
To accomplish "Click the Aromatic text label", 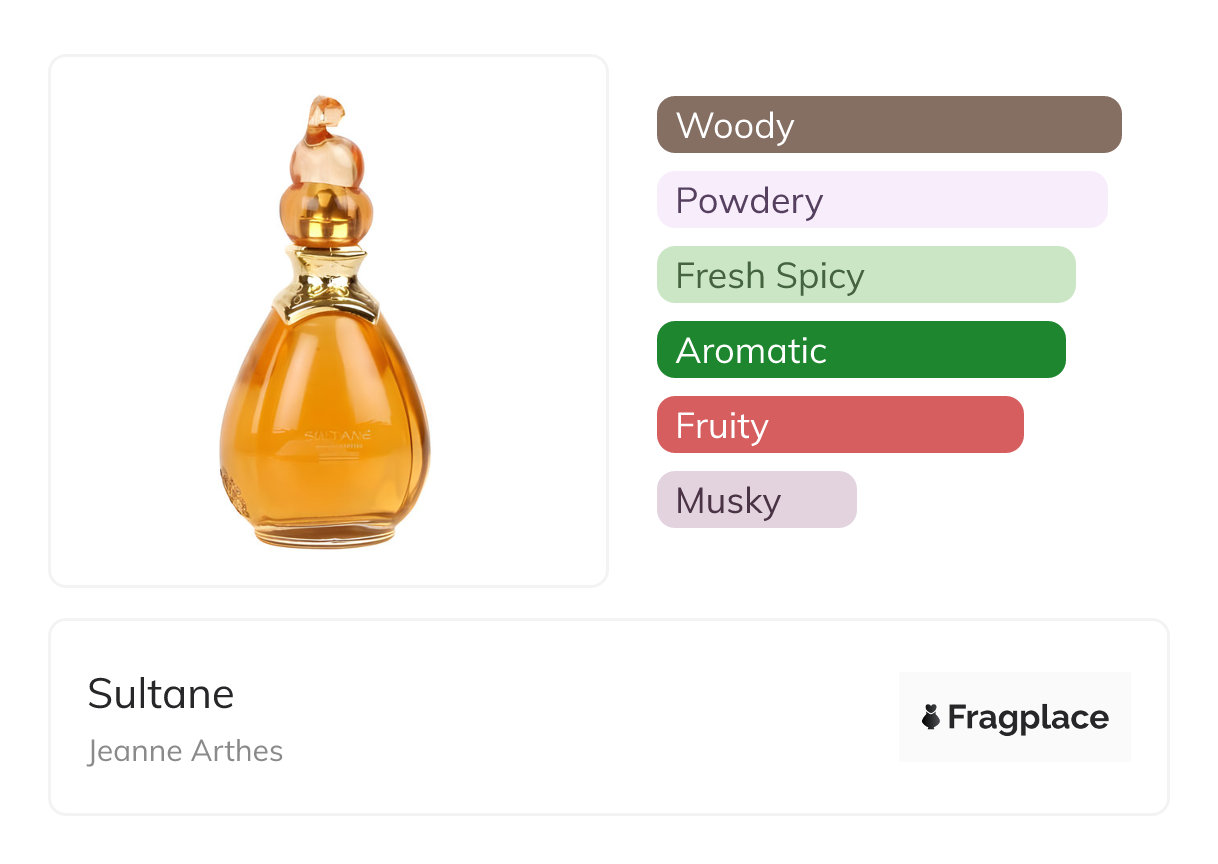I will pos(751,351).
